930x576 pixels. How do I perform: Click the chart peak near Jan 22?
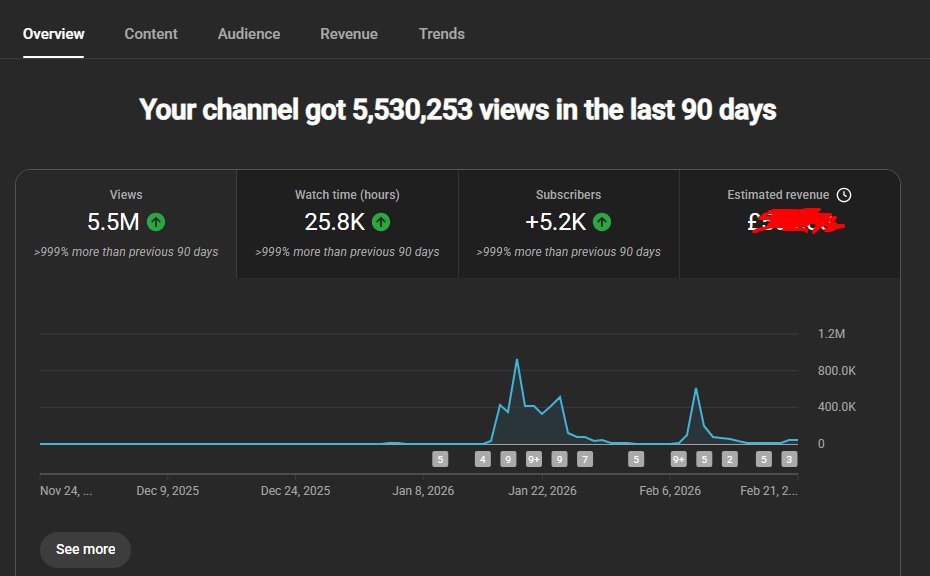coord(517,360)
